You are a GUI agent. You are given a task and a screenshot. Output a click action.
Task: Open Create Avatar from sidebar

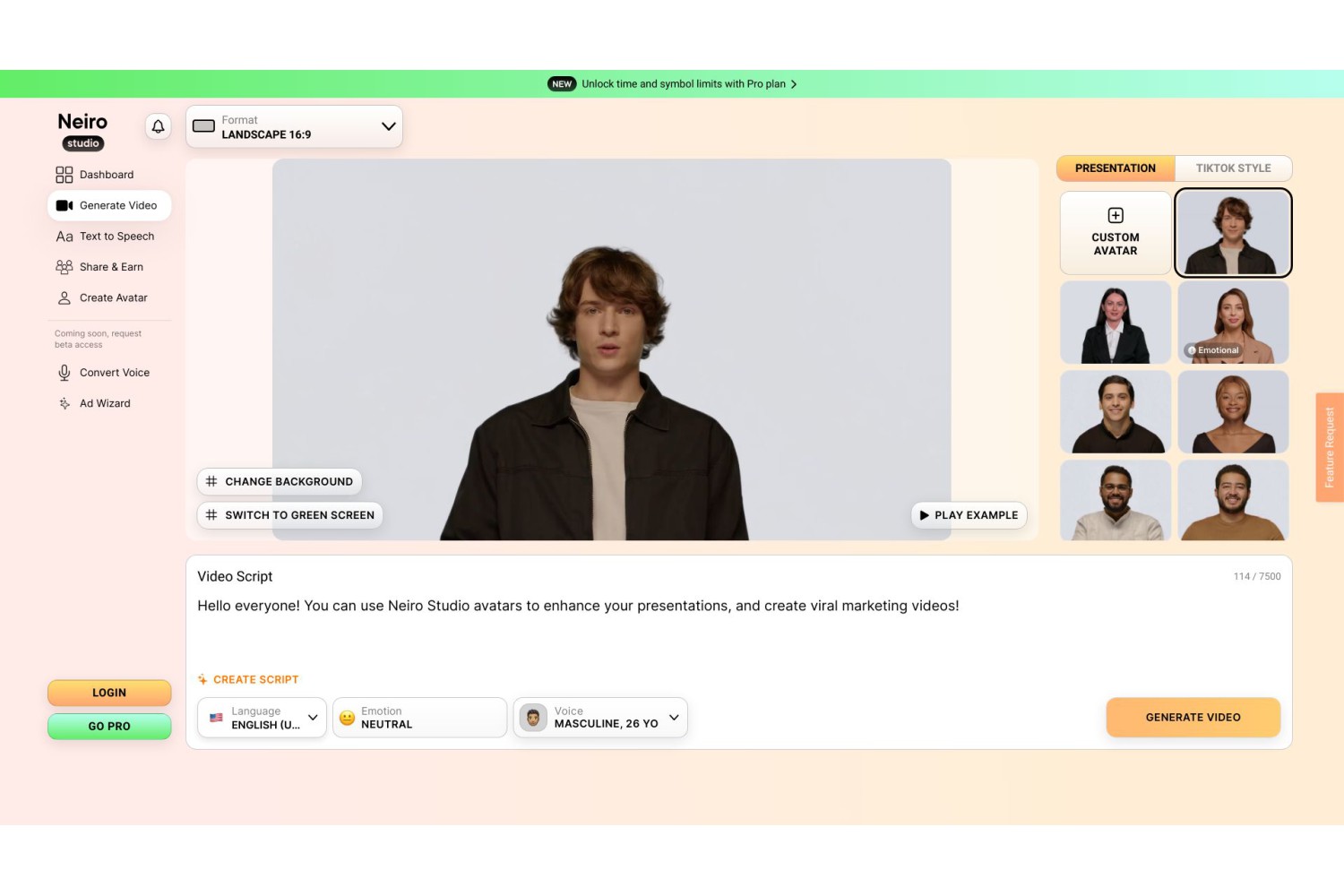pyautogui.click(x=109, y=297)
